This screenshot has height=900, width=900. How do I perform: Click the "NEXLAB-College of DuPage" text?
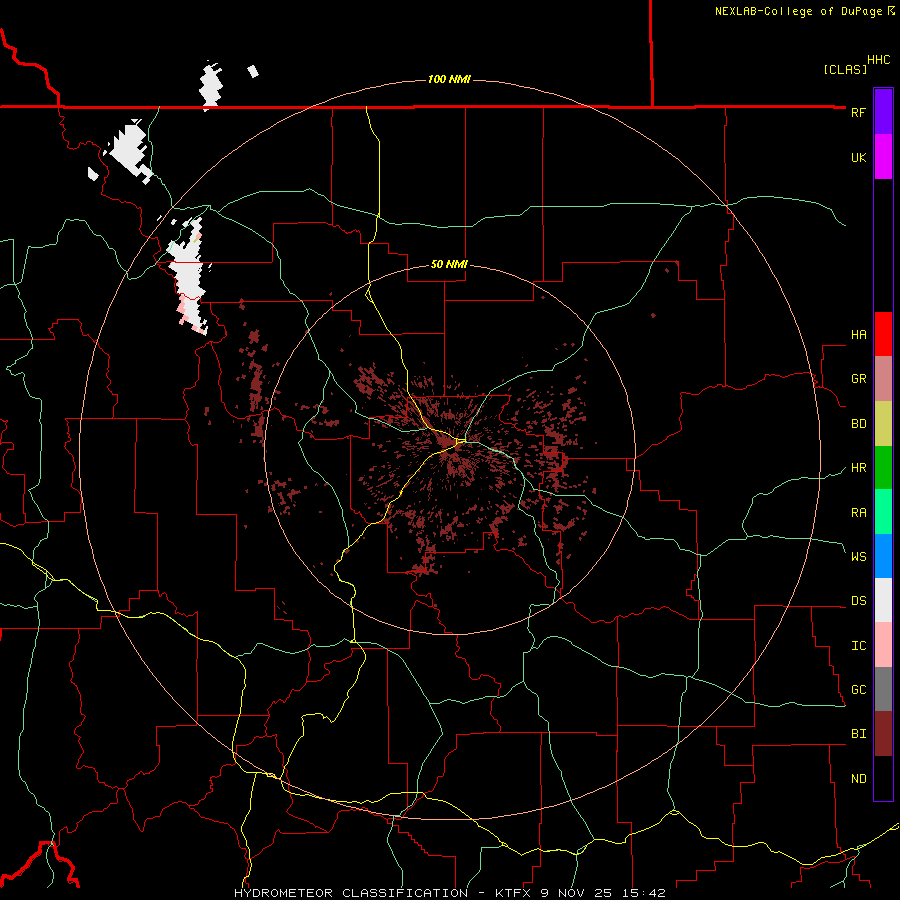point(798,11)
